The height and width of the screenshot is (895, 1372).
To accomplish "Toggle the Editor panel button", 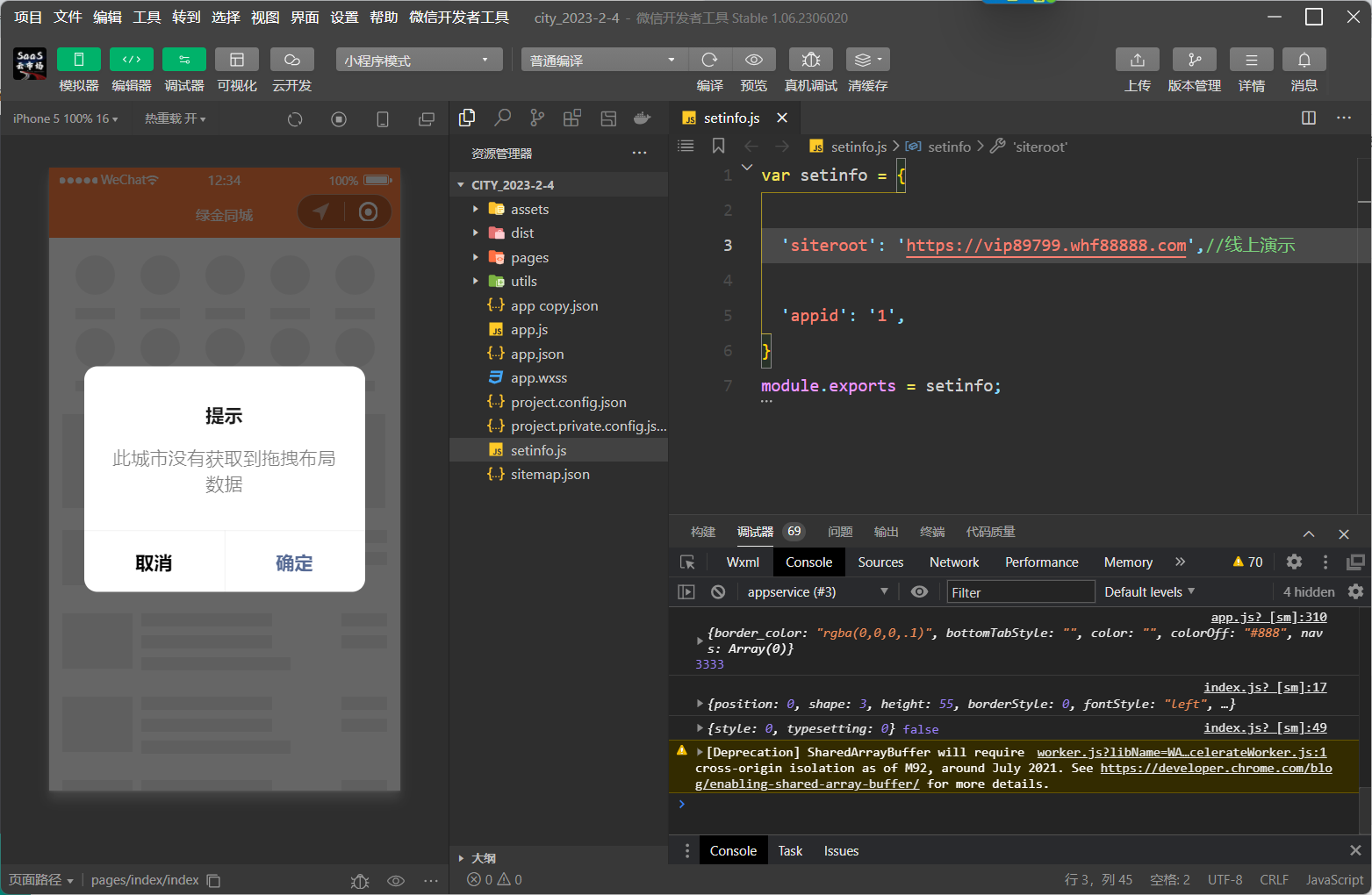I will (132, 59).
